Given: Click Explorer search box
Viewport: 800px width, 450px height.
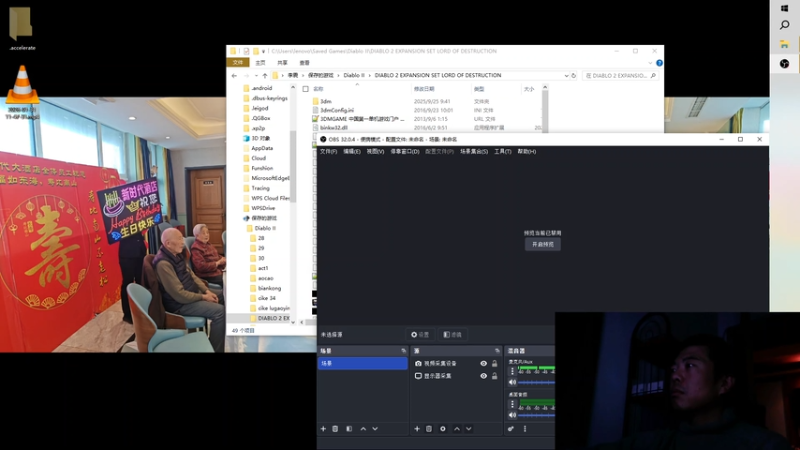Looking at the screenshot, I should coord(620,76).
